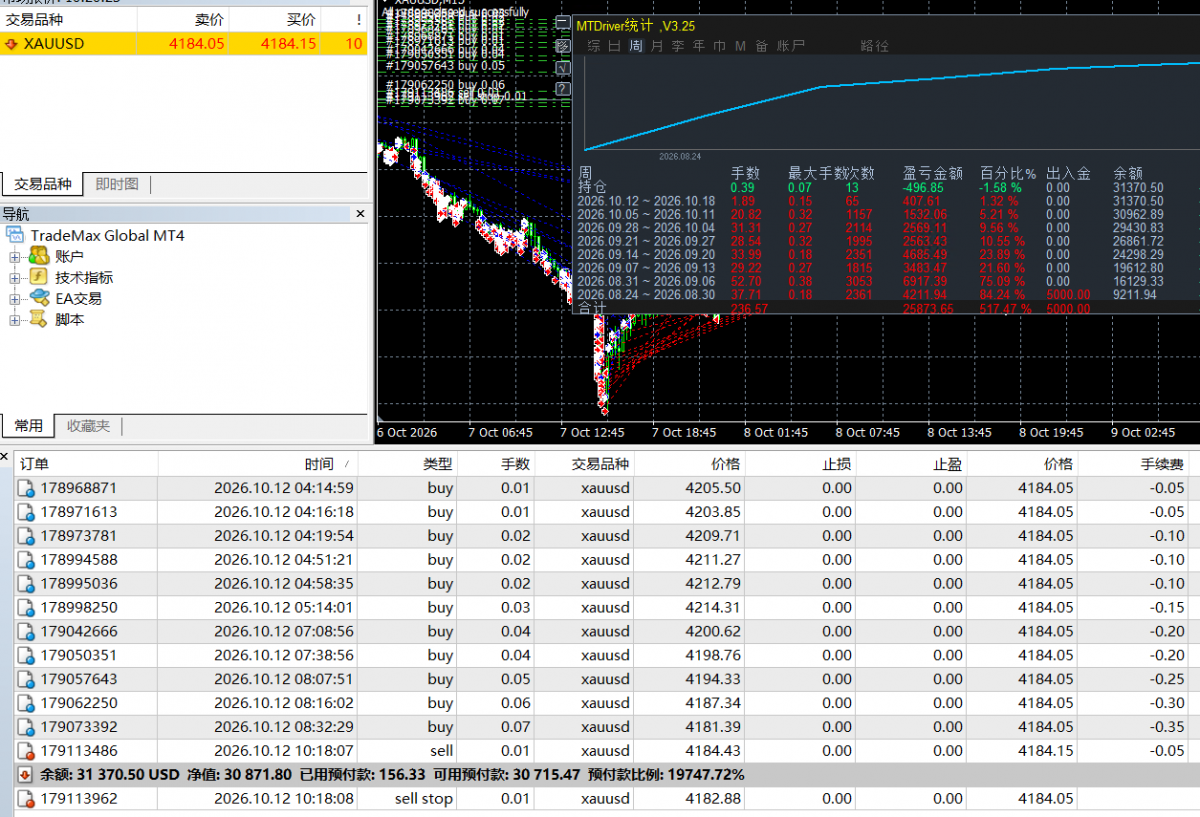The image size is (1200, 817).
Task: Select the 年 tab in MTDriver statistics
Action: (x=698, y=46)
